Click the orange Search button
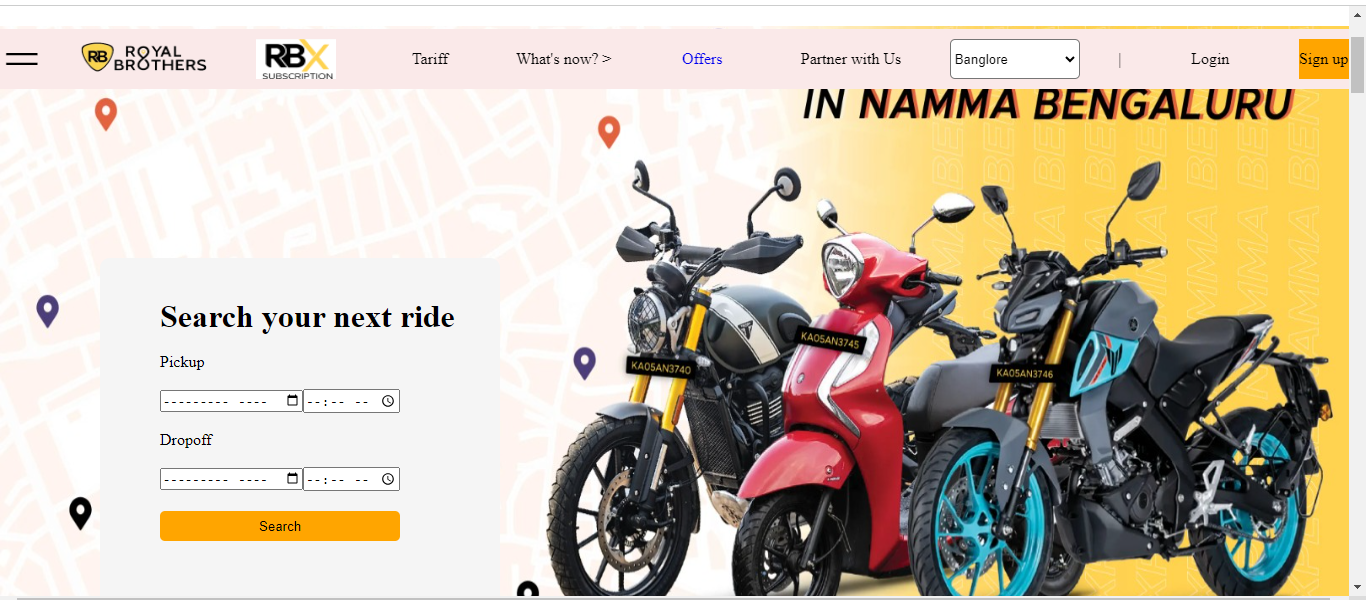1366x600 pixels. [280, 526]
